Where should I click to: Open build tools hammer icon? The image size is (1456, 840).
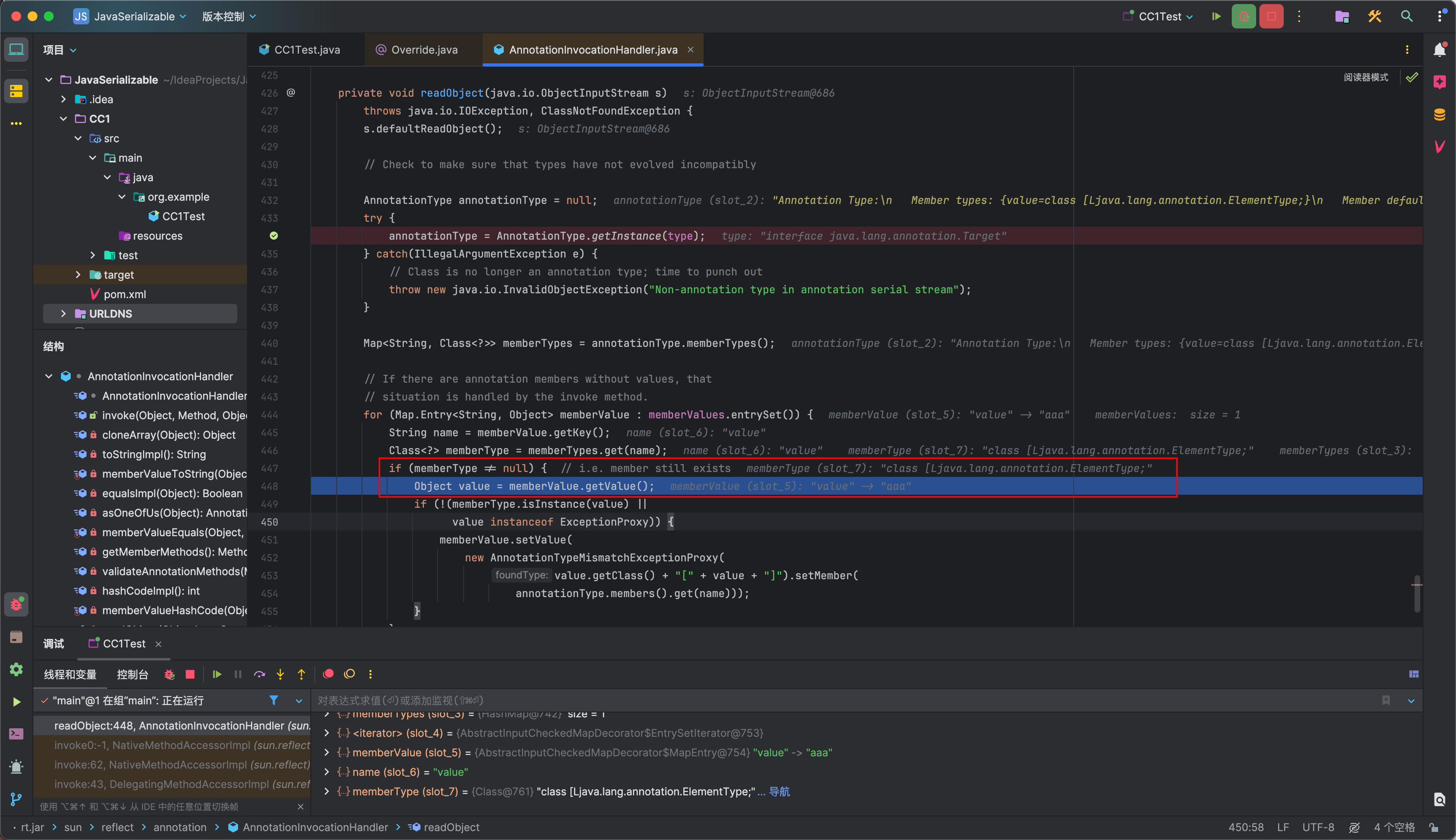pos(1375,17)
